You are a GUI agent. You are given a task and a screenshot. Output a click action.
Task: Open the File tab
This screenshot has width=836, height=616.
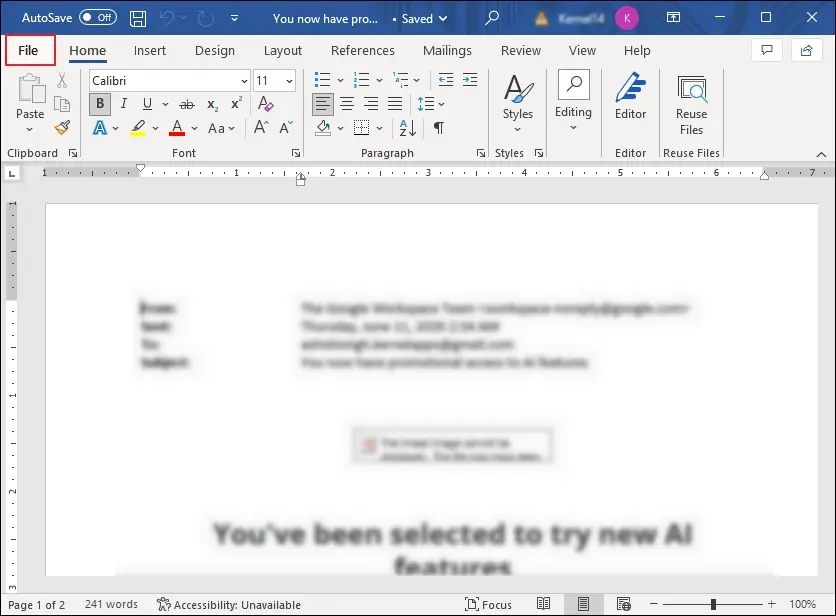(28, 51)
